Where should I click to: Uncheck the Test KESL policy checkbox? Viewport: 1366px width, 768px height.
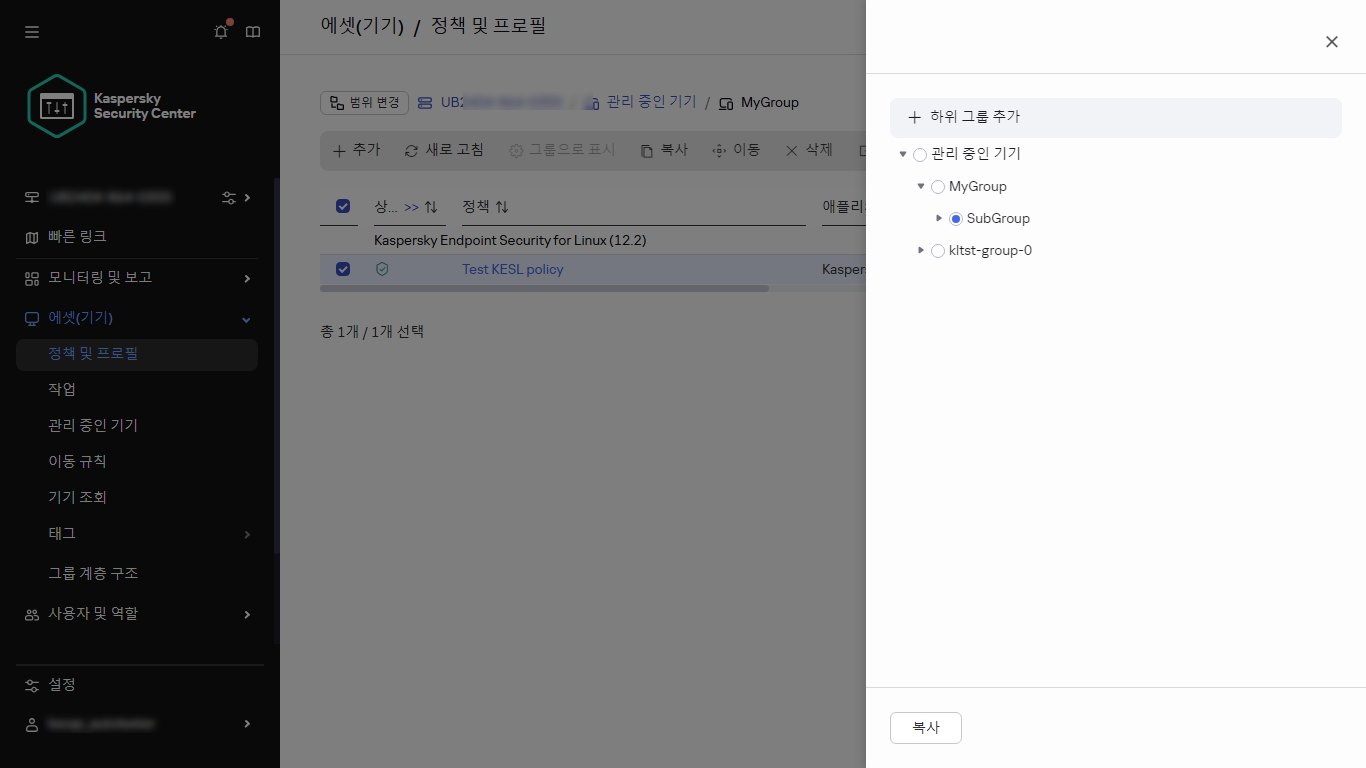click(x=343, y=269)
